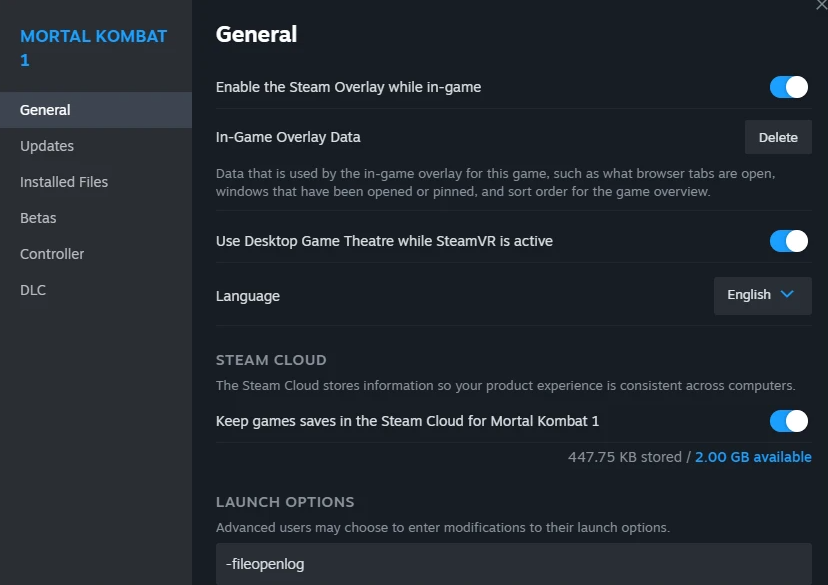
Task: Click the Language label
Action: [248, 296]
